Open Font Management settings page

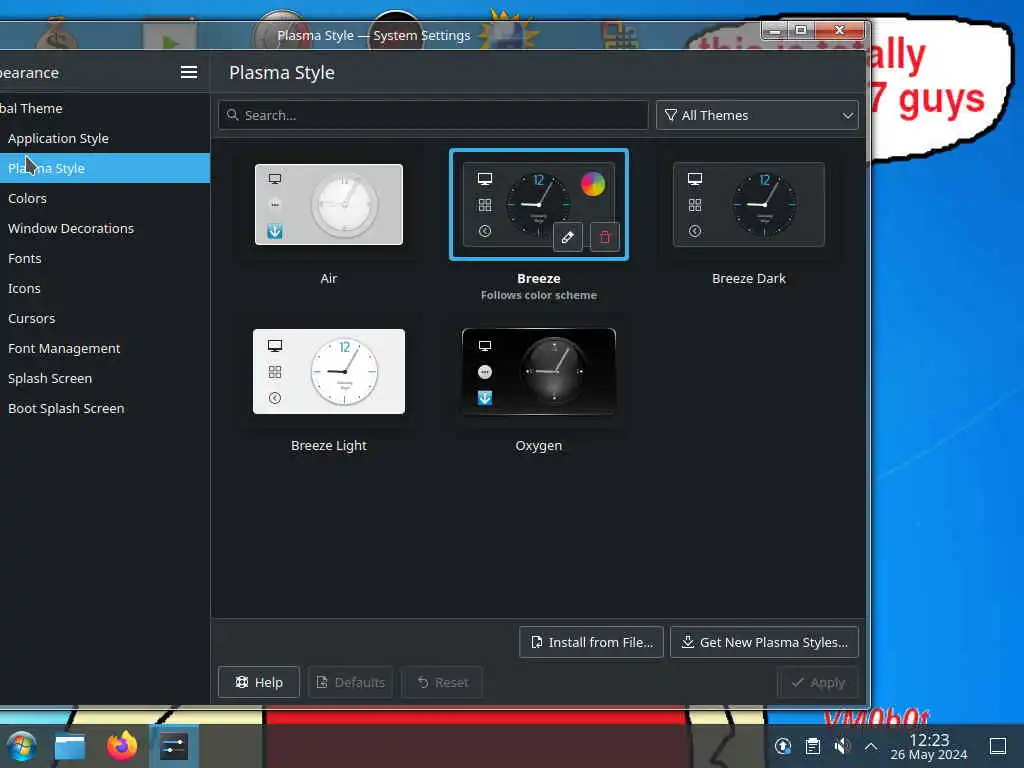(104, 349)
